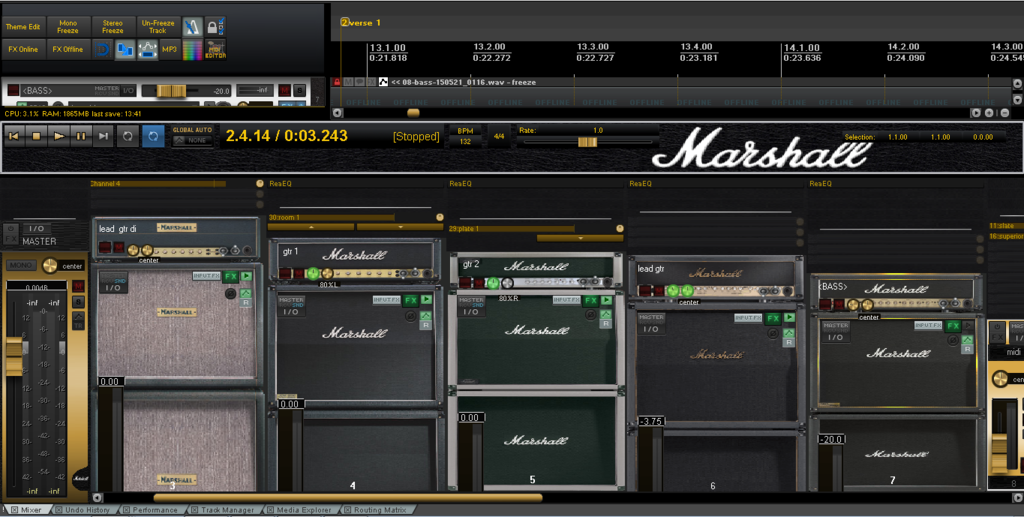The height and width of the screenshot is (517, 1024).
Task: Click the envelope icon on gtr 2 strip
Action: pyautogui.click(x=606, y=315)
